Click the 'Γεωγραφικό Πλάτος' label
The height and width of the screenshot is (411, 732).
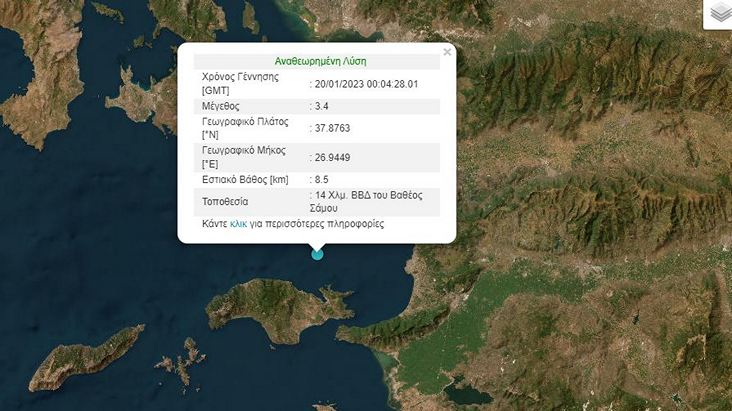(x=246, y=122)
